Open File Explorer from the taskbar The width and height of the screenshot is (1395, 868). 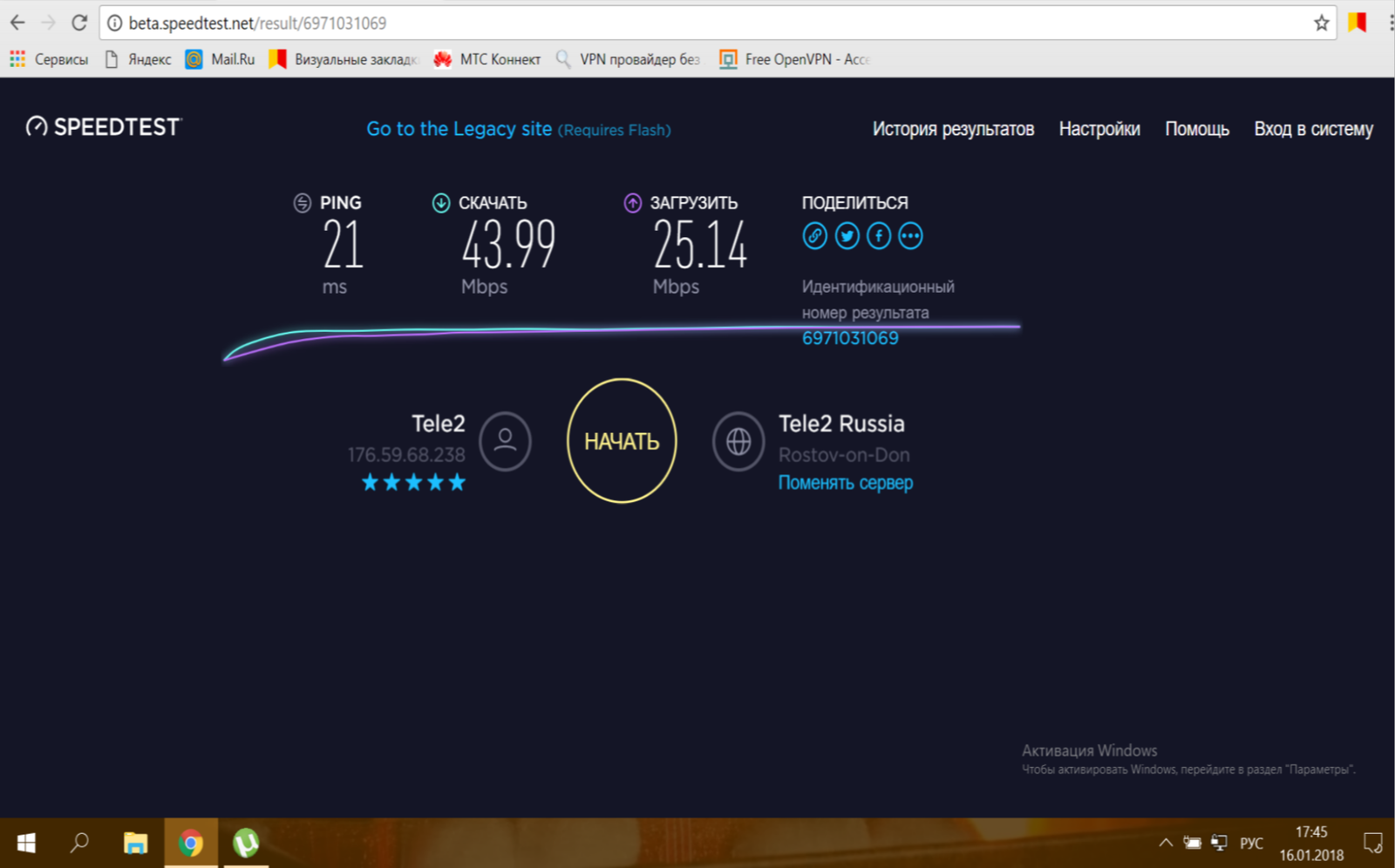click(135, 843)
